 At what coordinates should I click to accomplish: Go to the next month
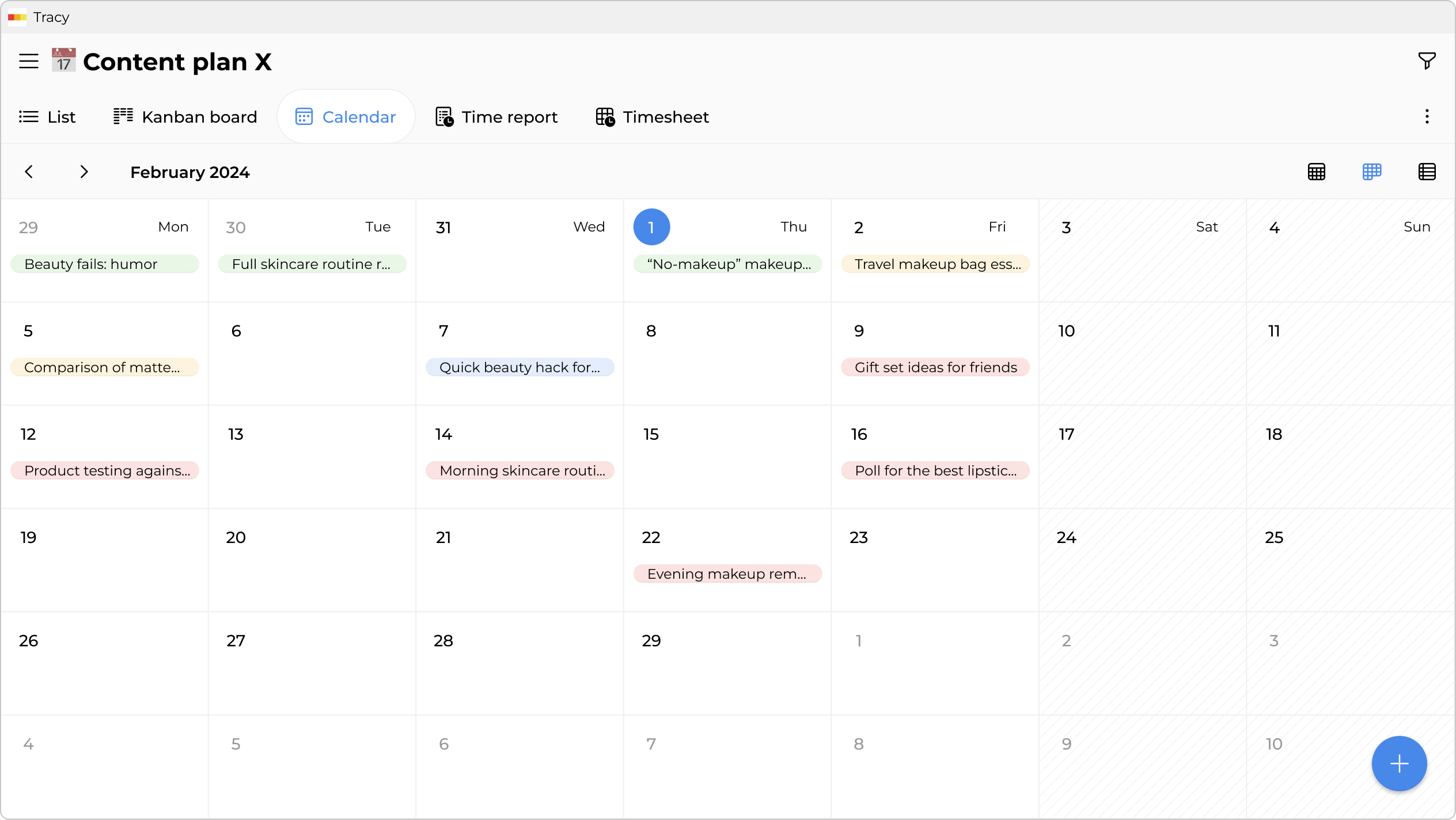(x=84, y=171)
